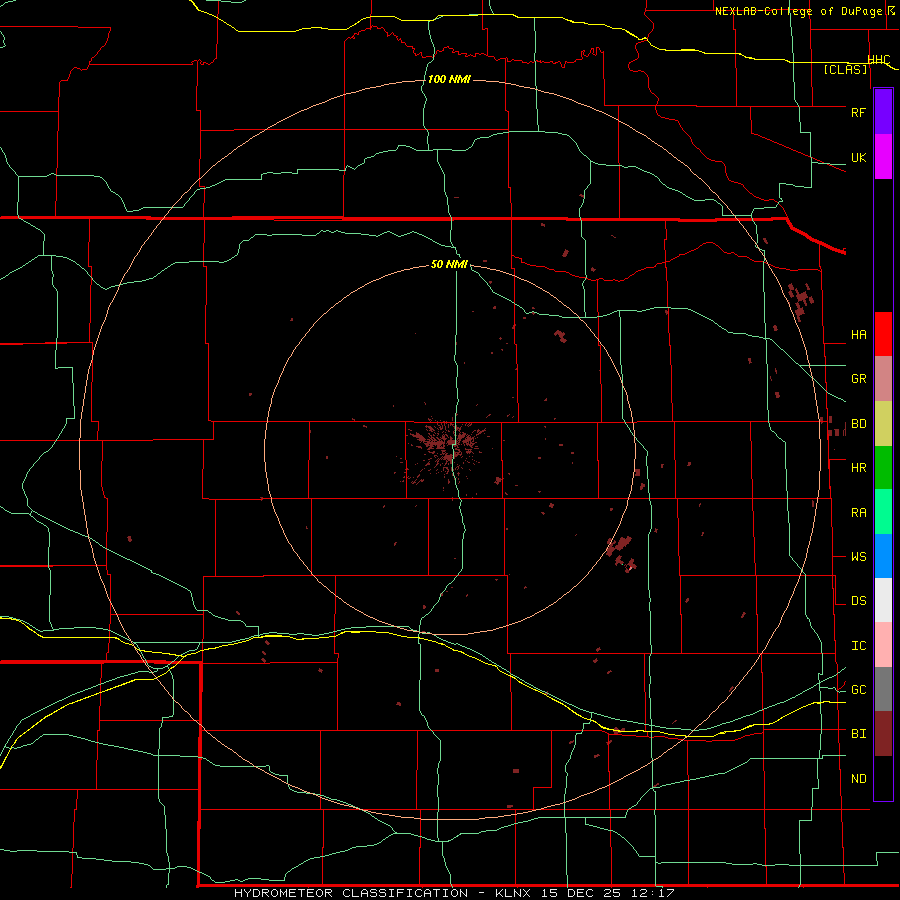Screen dimensions: 900x900
Task: Click the HA legend label
Action: coord(858,335)
